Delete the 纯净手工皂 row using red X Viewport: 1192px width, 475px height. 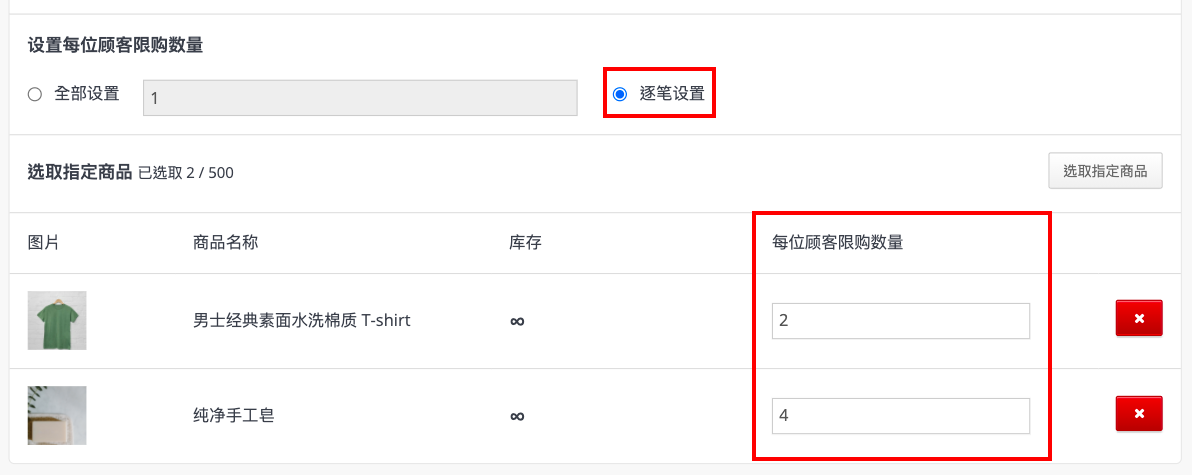(1139, 413)
